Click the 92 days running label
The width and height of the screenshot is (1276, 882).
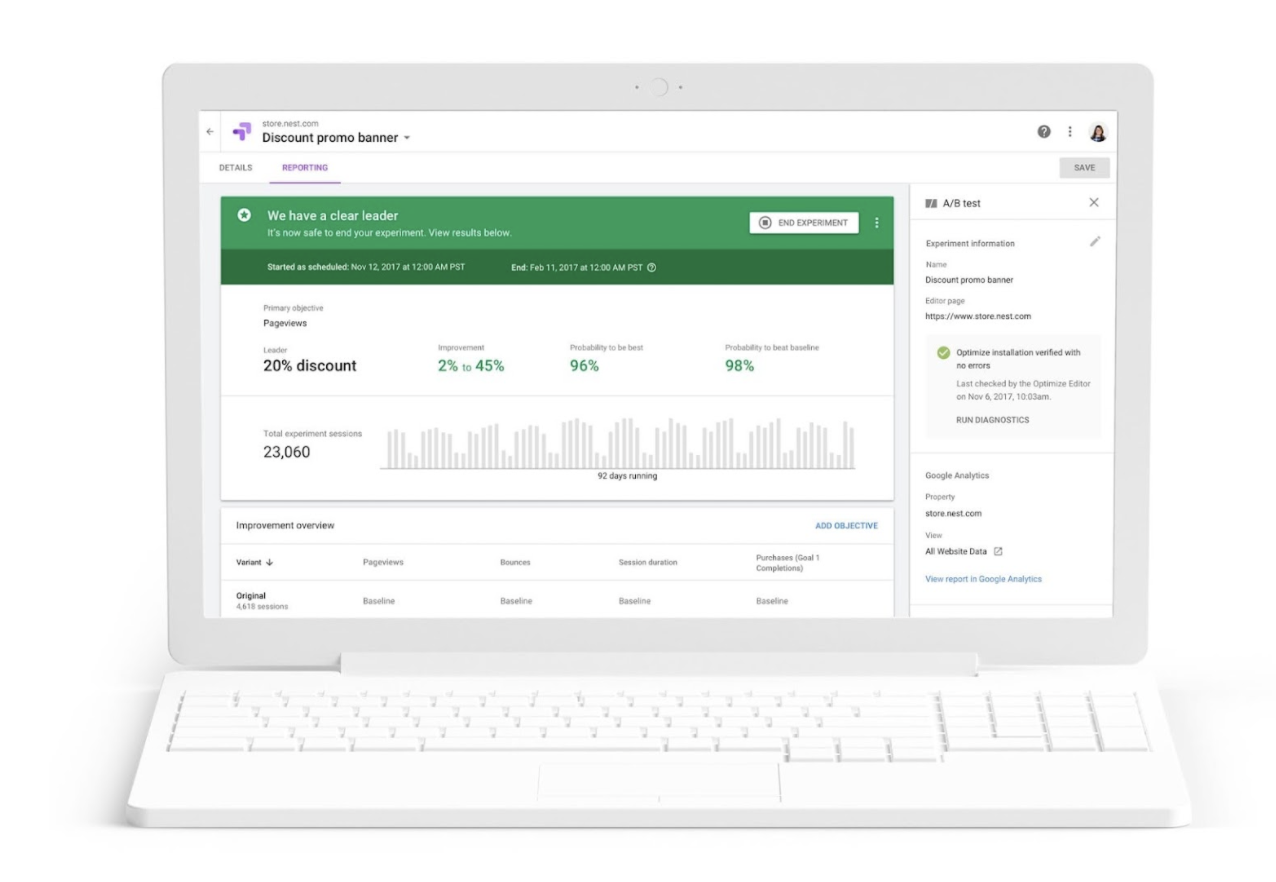point(627,476)
